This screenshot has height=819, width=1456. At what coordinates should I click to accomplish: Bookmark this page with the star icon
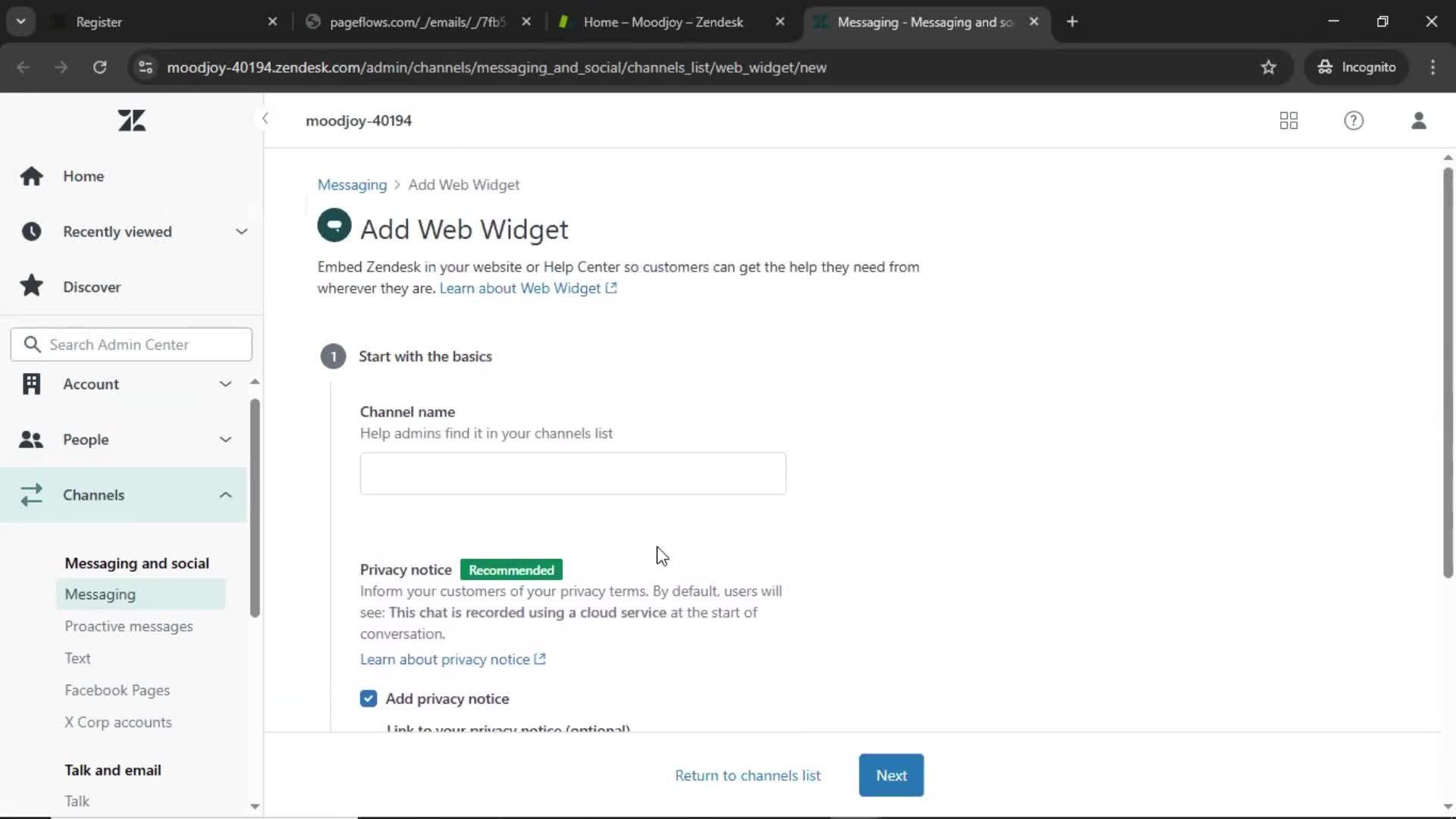click(x=1269, y=67)
